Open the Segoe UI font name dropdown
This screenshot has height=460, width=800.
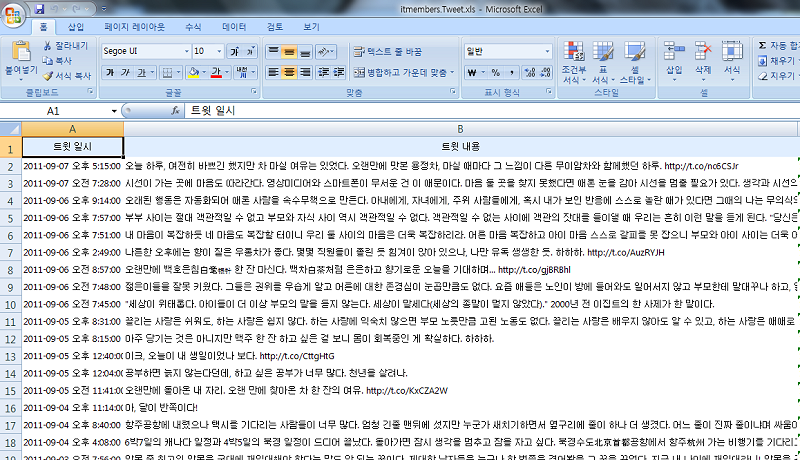click(186, 51)
